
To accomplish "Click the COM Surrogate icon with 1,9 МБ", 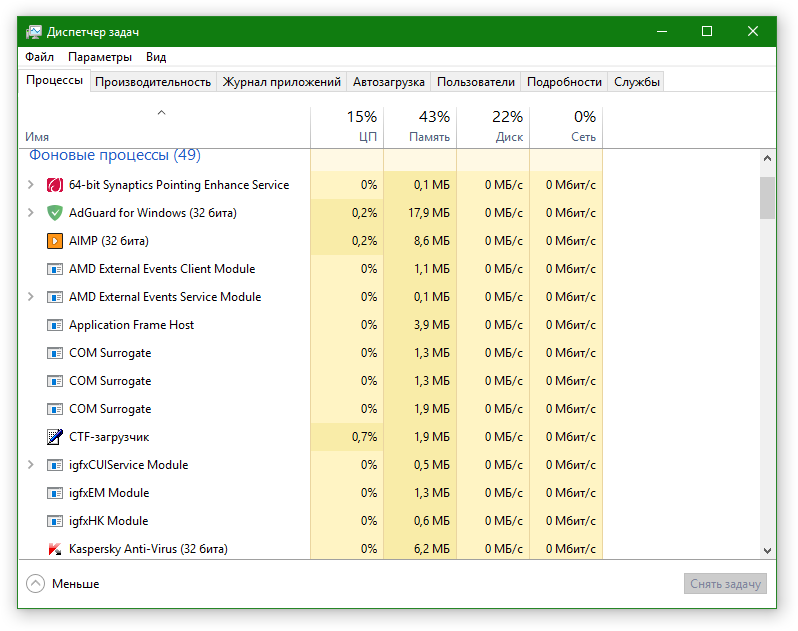I will coord(54,409).
